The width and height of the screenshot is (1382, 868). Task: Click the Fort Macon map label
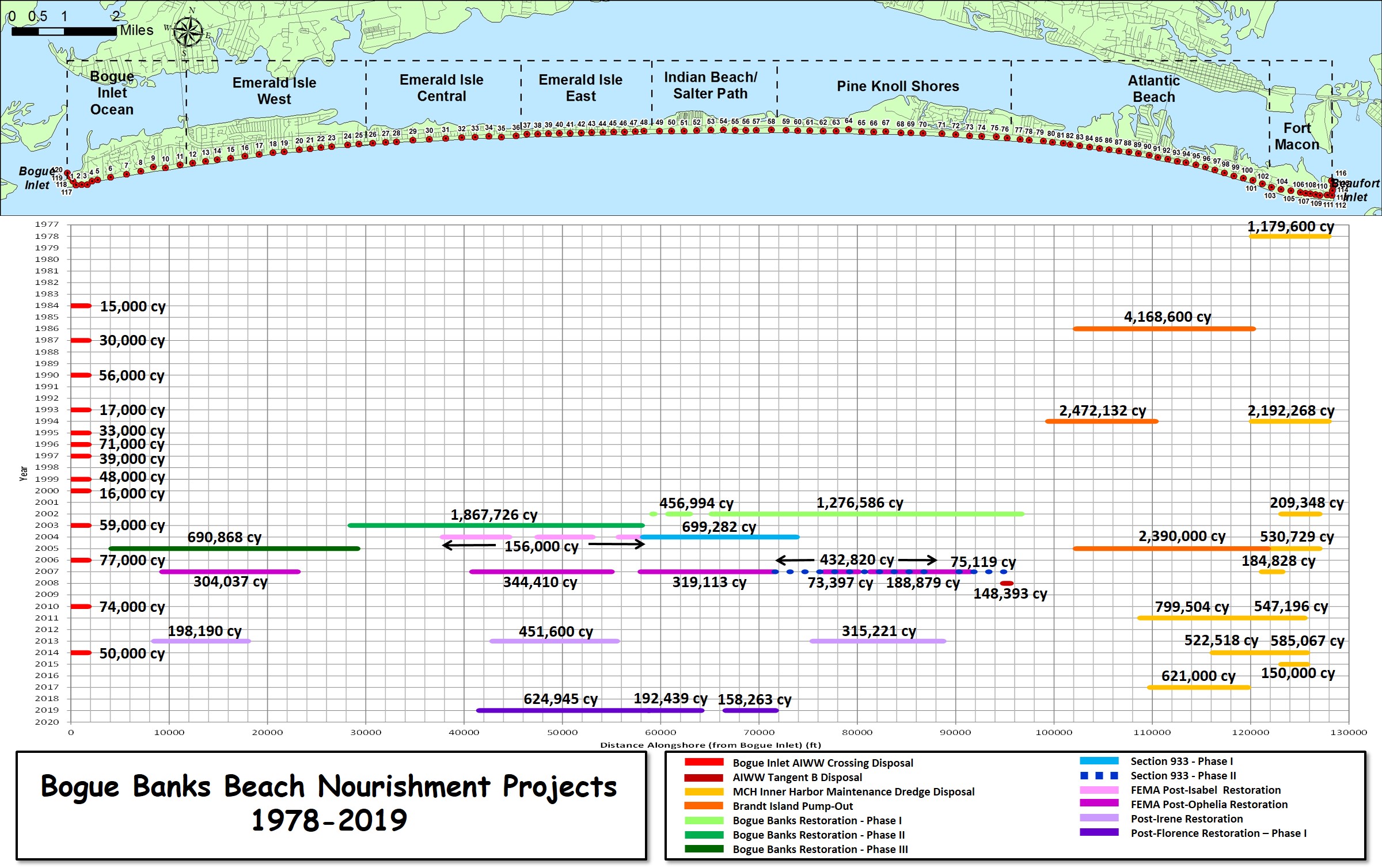point(1296,136)
